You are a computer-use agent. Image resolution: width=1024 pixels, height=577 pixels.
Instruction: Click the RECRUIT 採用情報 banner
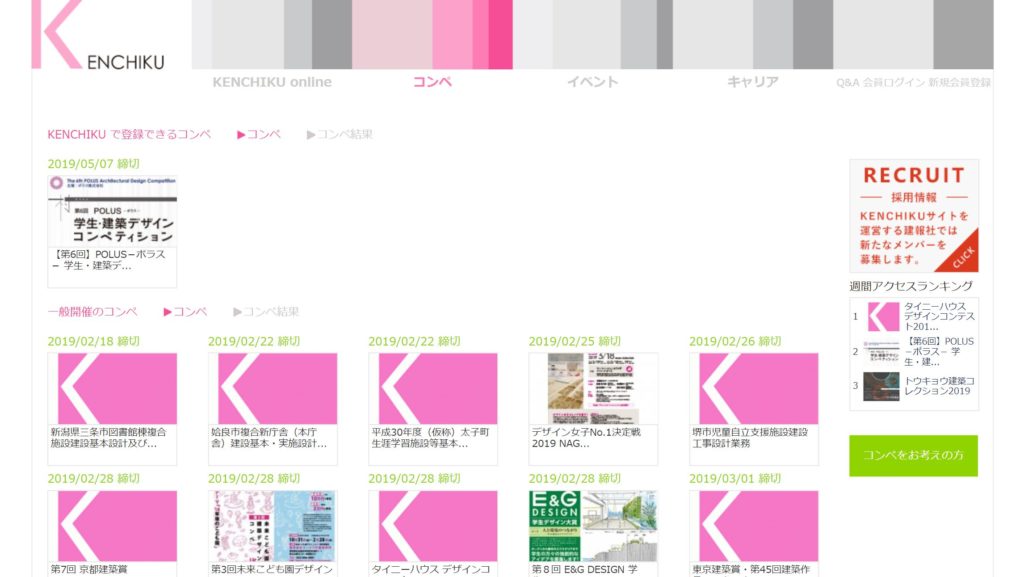914,216
